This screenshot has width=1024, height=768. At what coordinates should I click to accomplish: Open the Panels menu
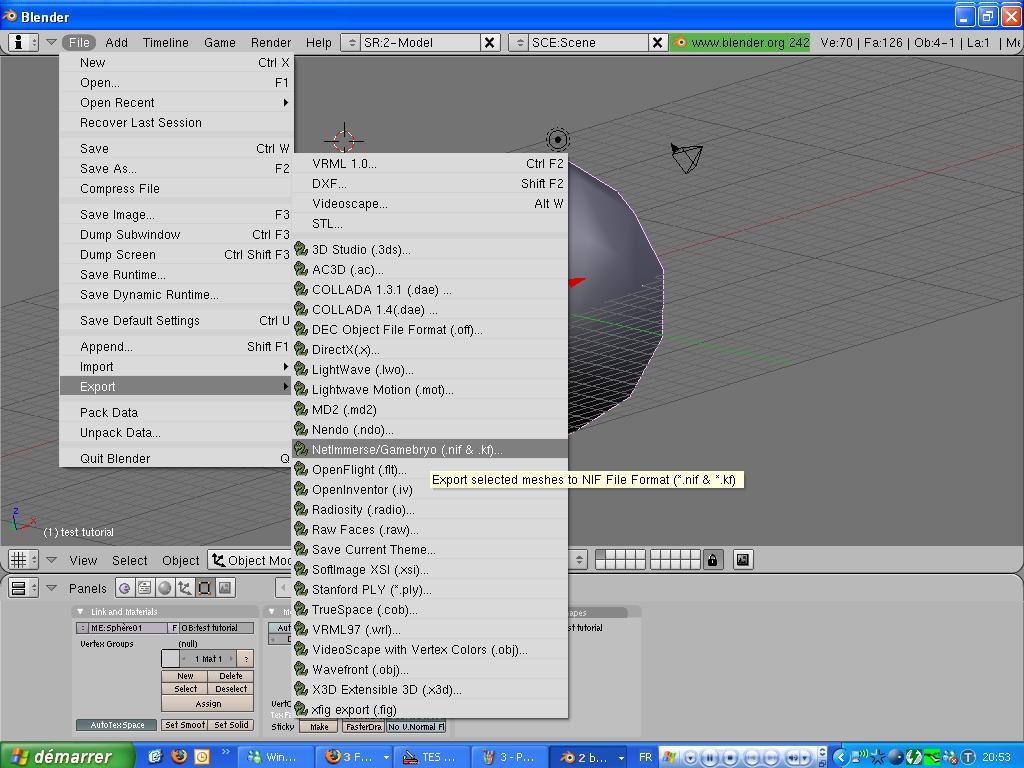(88, 588)
